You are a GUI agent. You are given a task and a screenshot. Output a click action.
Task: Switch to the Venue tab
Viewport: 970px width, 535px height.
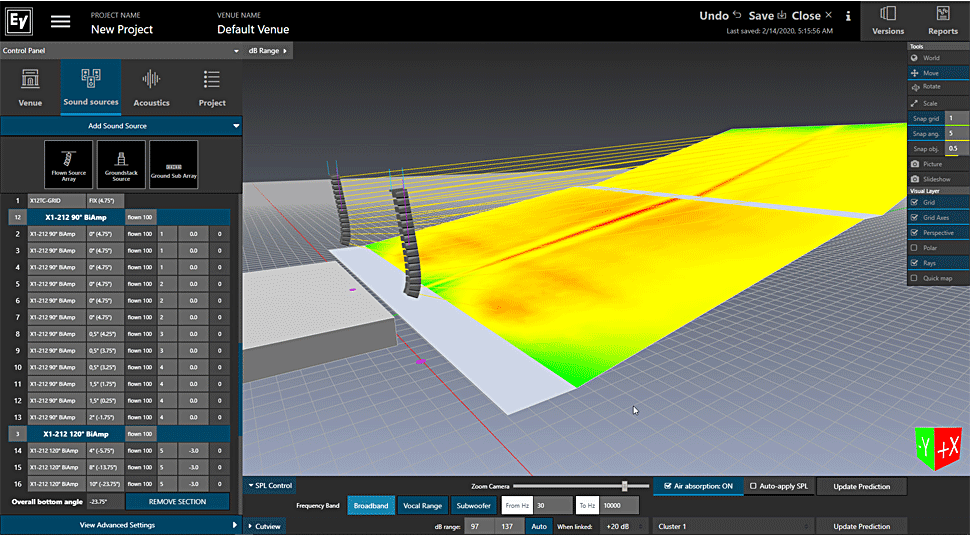pos(30,87)
